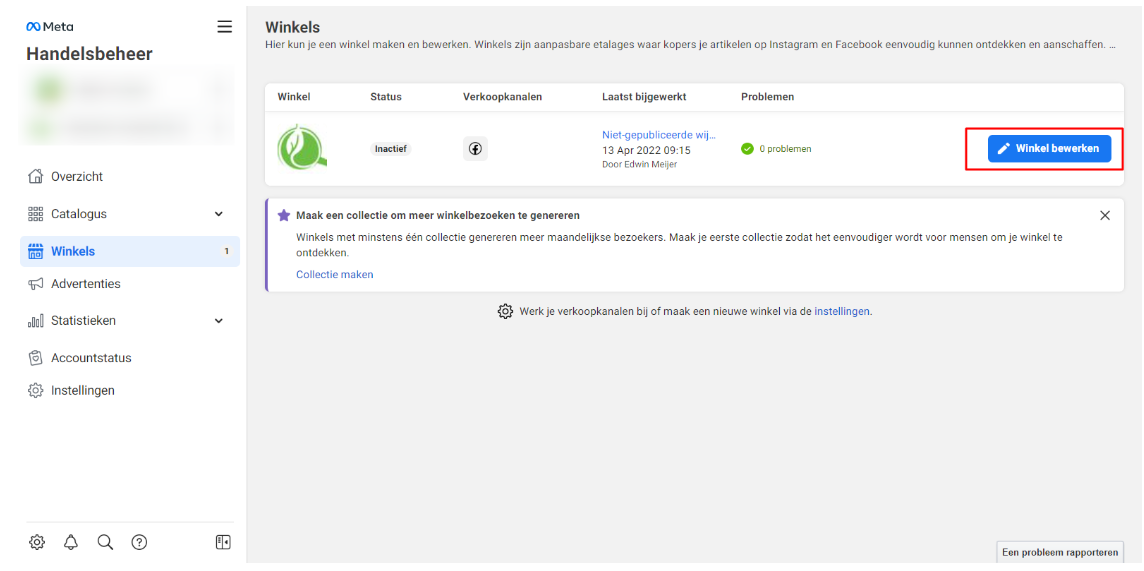This screenshot has width=1144, height=571.
Task: Open notifications bell icon
Action: [71, 542]
